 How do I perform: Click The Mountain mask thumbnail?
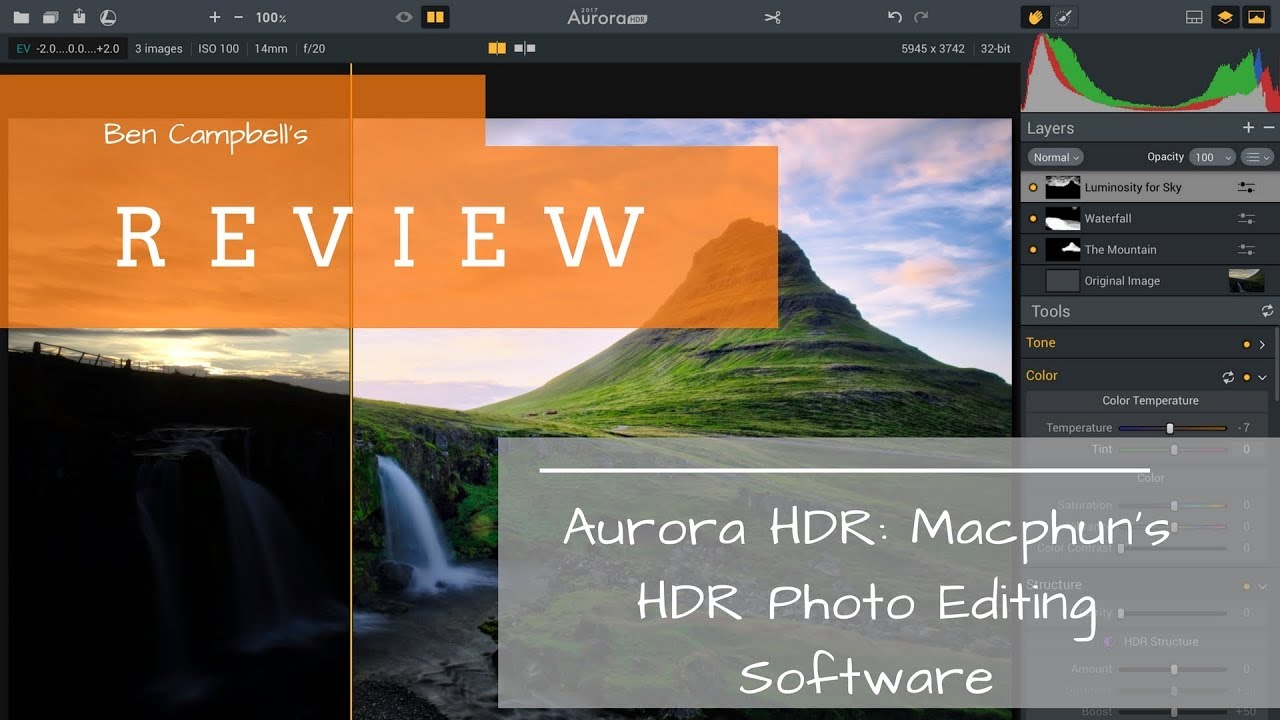click(1062, 249)
